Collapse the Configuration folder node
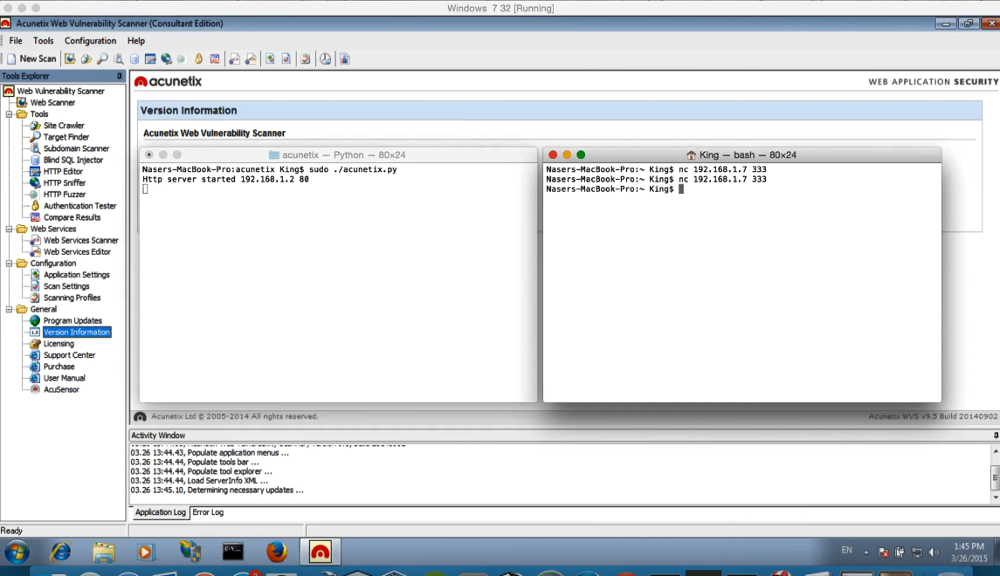Viewport: 1000px width, 576px height. point(9,263)
